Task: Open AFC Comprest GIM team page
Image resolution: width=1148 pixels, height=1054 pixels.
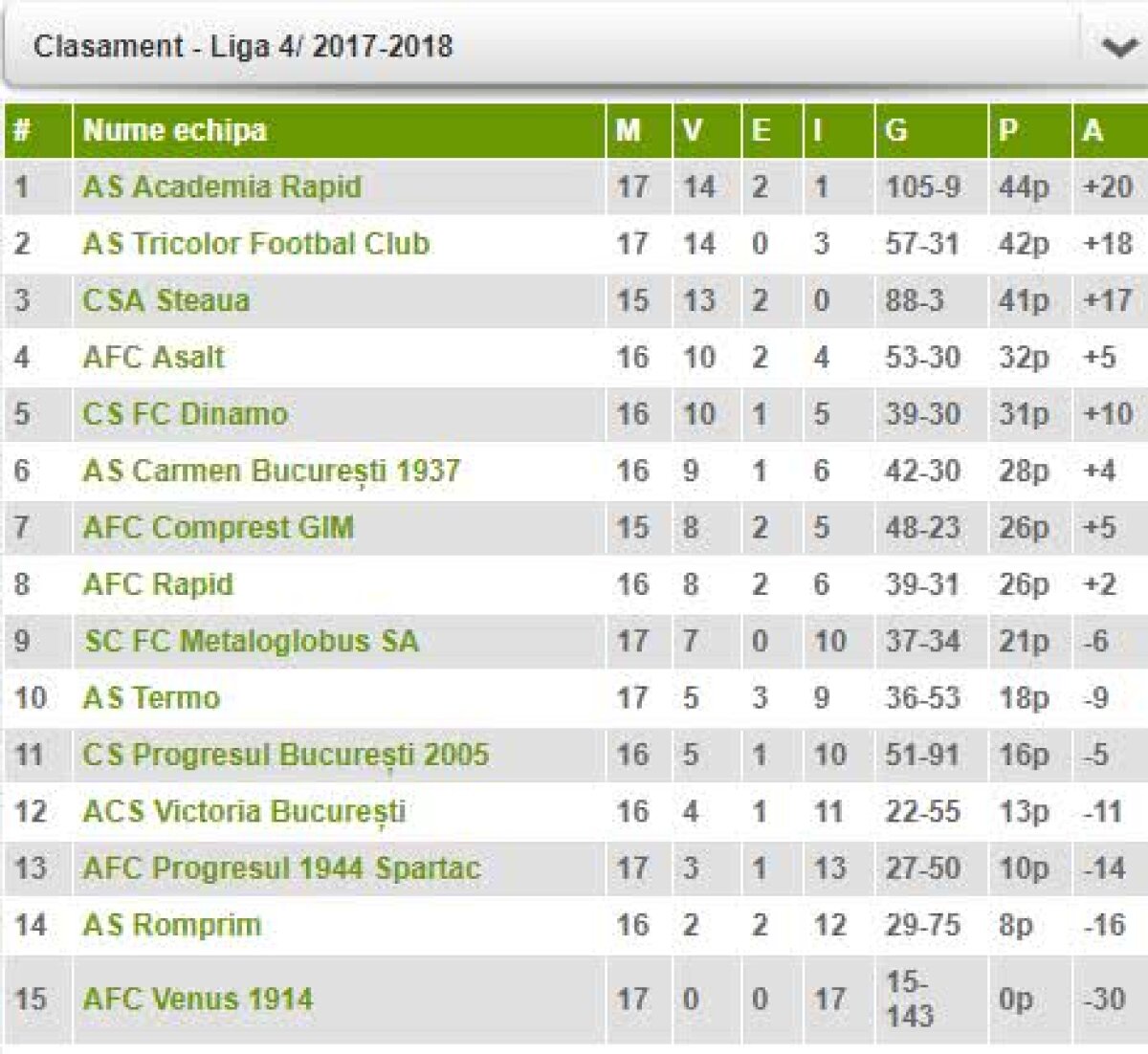Action: pos(218,528)
